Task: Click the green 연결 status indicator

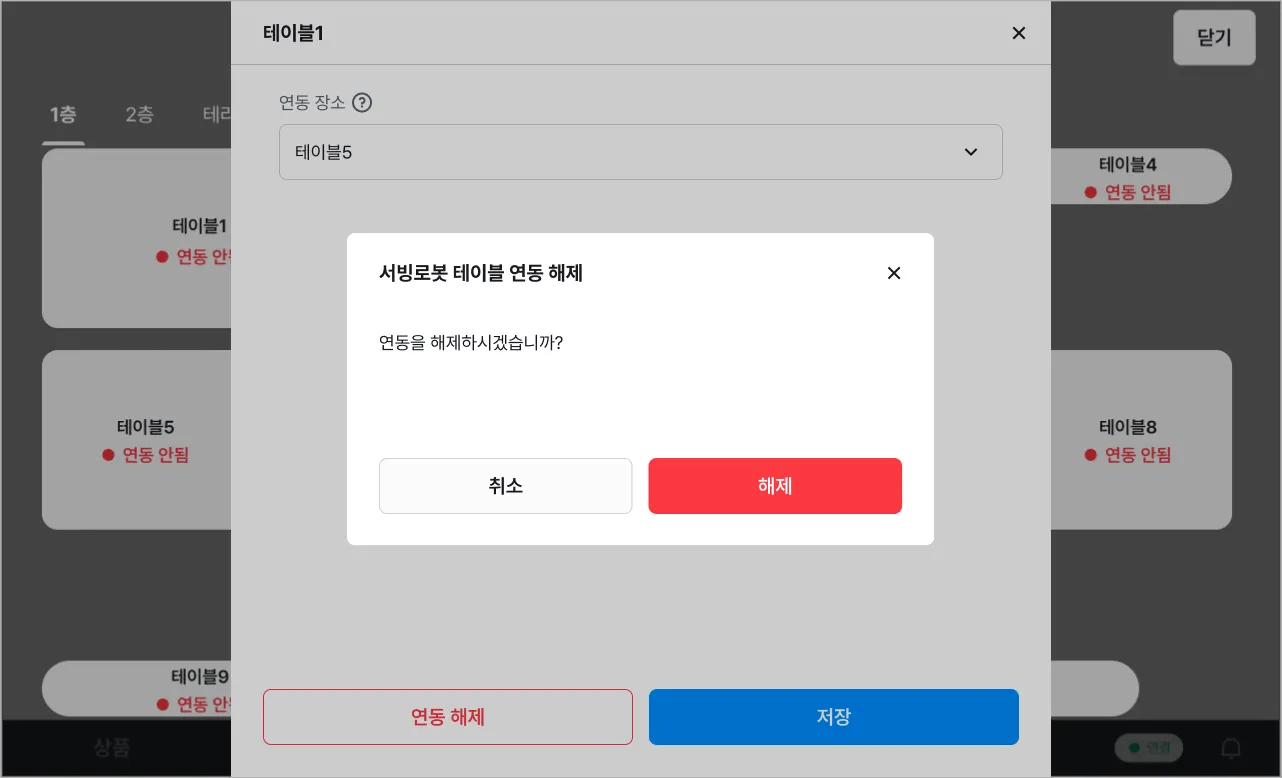Action: tap(1149, 748)
